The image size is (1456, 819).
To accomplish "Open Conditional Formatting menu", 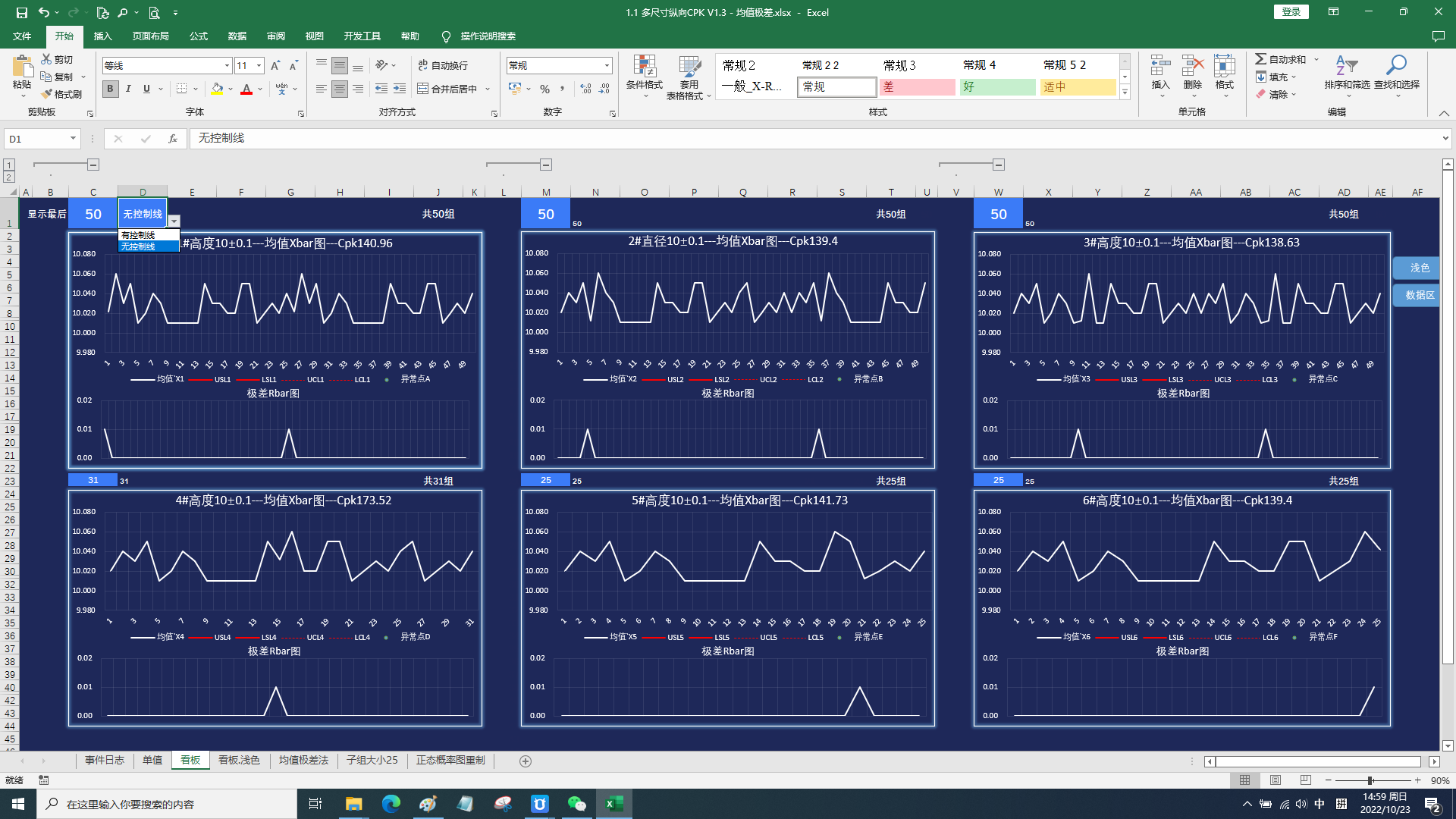I will 645,77.
